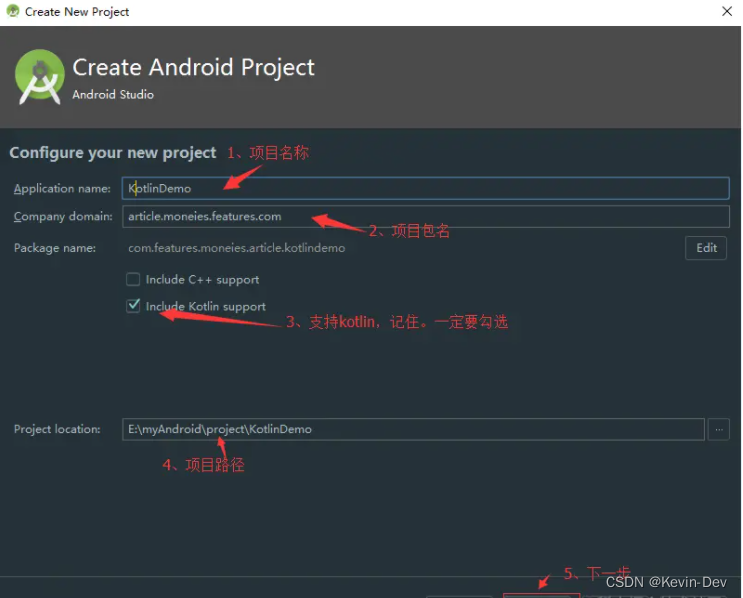Click the 'Create Android Project' title text
743x598 pixels.
click(x=193, y=67)
